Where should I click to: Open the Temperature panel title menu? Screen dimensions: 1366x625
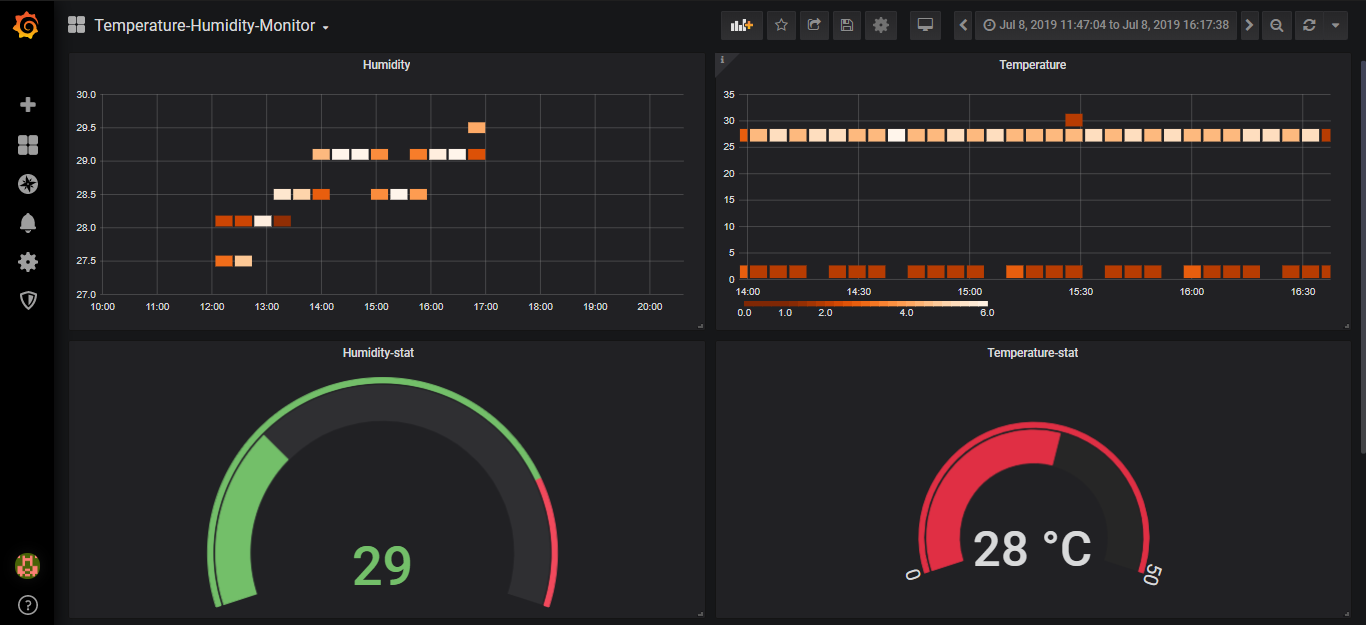1032,65
